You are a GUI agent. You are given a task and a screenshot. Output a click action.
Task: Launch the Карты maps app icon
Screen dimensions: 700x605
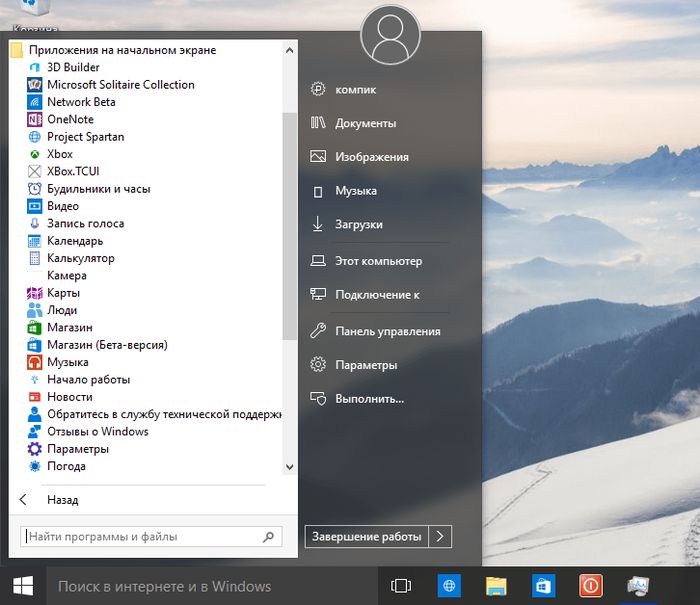35,293
